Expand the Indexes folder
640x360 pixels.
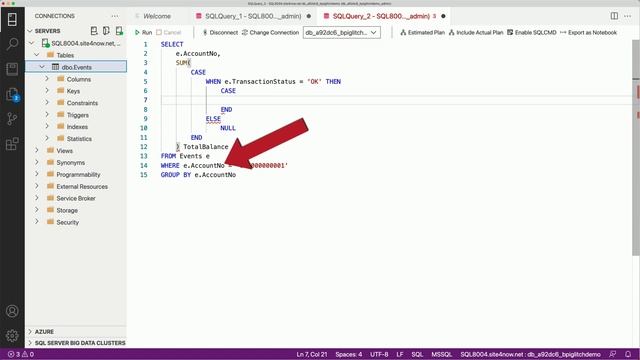pos(47,127)
